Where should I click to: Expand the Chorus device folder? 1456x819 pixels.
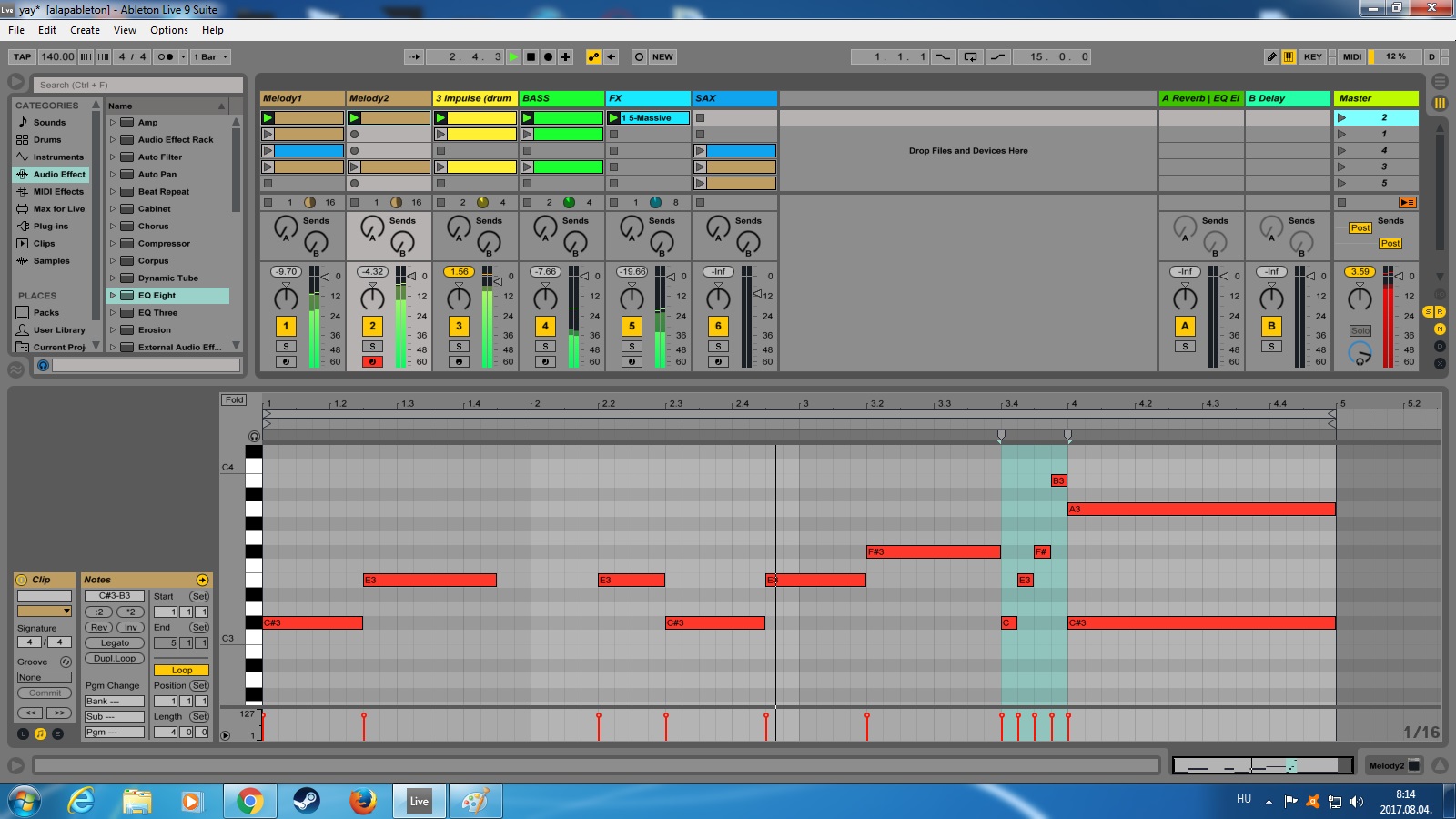click(x=113, y=226)
